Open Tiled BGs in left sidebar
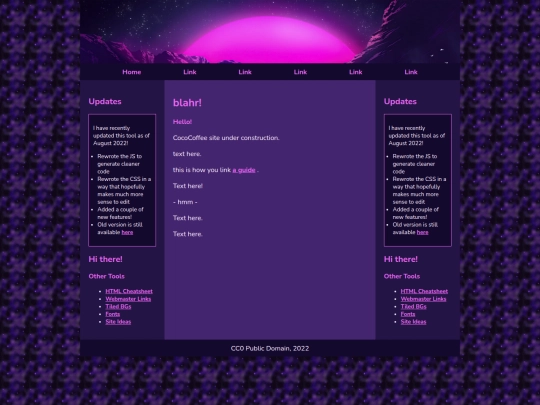 click(118, 307)
